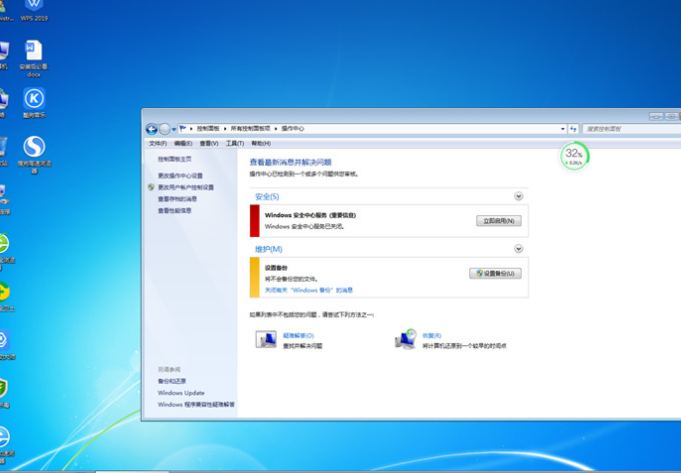
Task: Open the WPS 2019 desktop icon
Action: pos(34,11)
